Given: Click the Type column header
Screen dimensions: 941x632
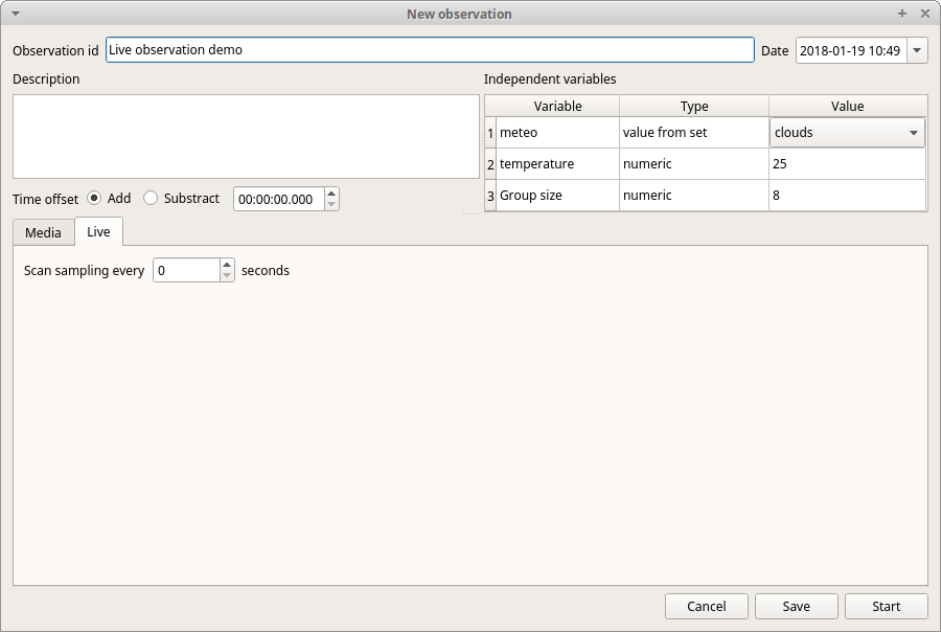Looking at the screenshot, I should tap(694, 106).
